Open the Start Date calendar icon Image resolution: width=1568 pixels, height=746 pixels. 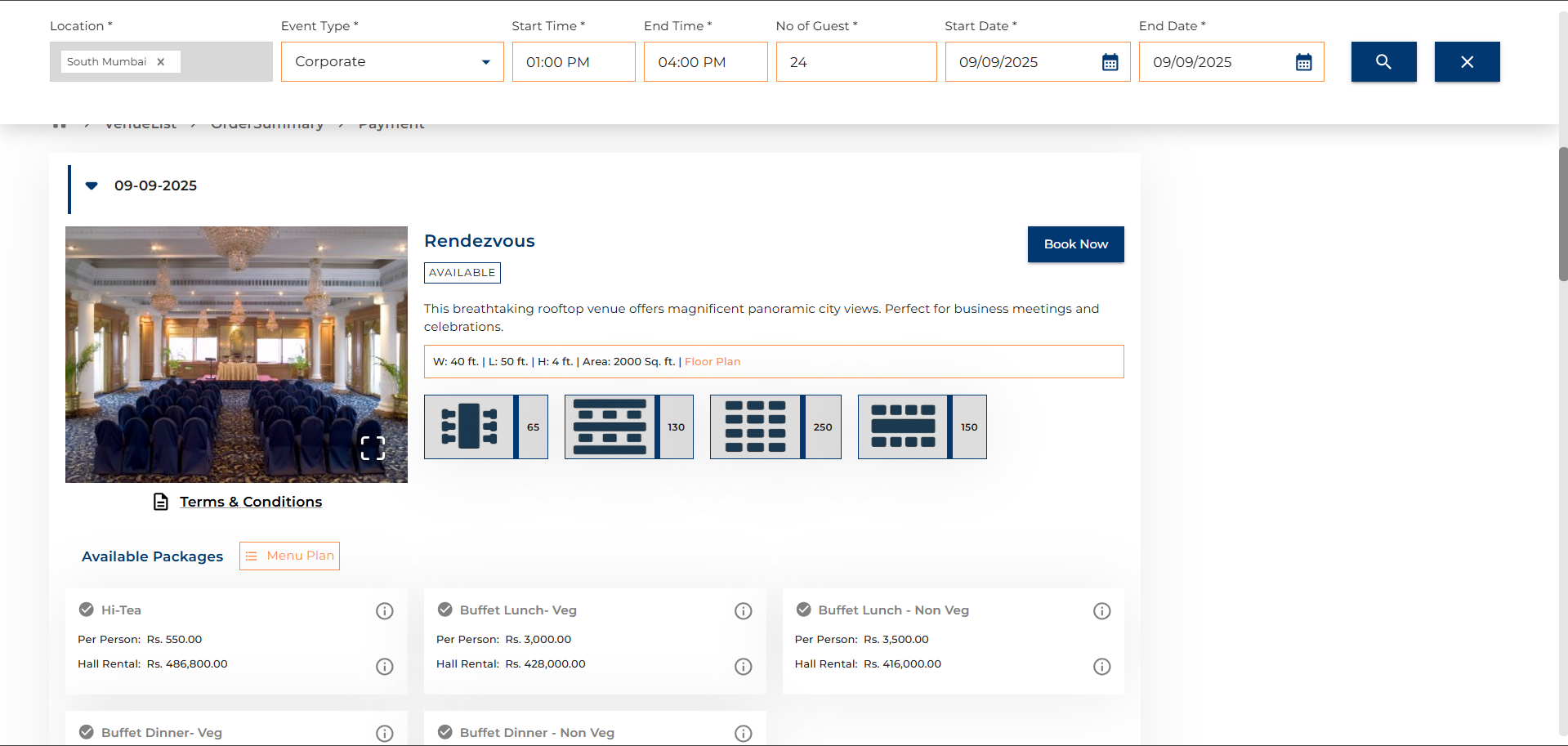pyautogui.click(x=1109, y=61)
